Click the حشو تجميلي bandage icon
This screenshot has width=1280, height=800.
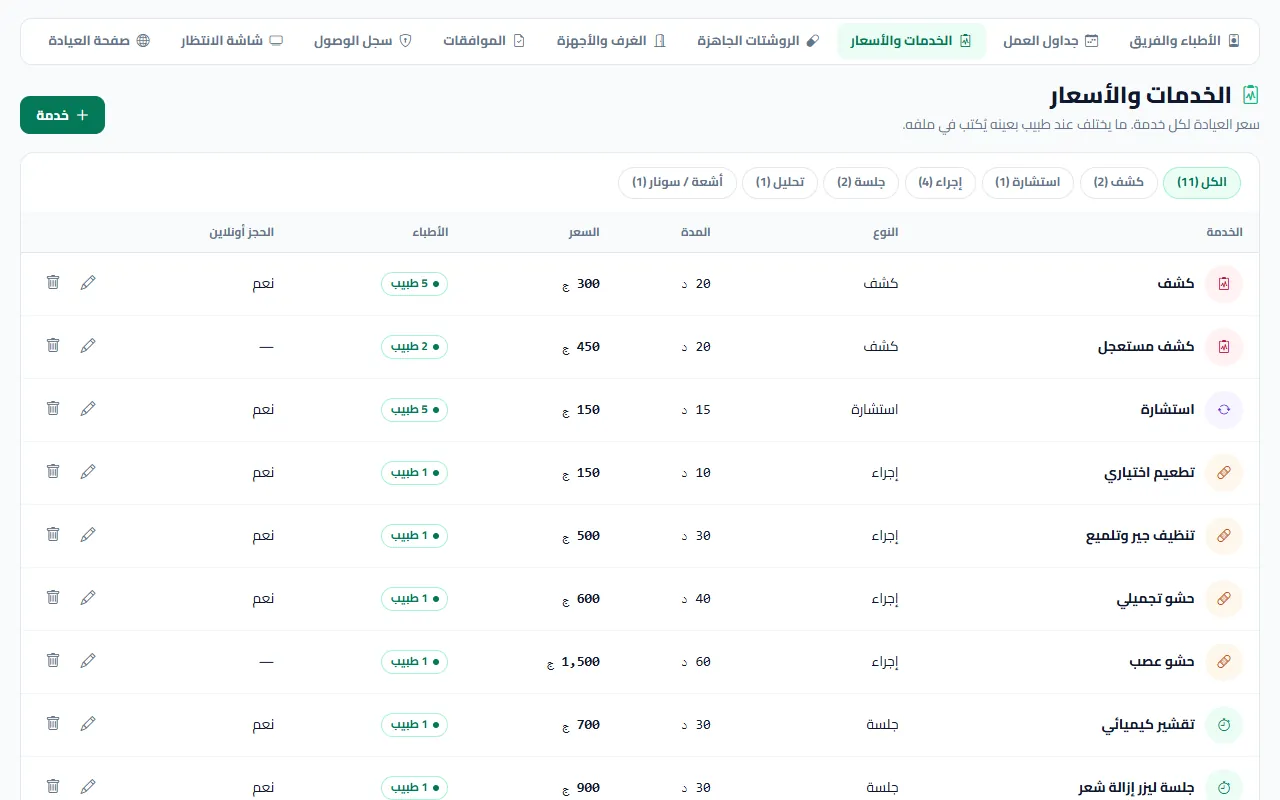tap(1224, 599)
